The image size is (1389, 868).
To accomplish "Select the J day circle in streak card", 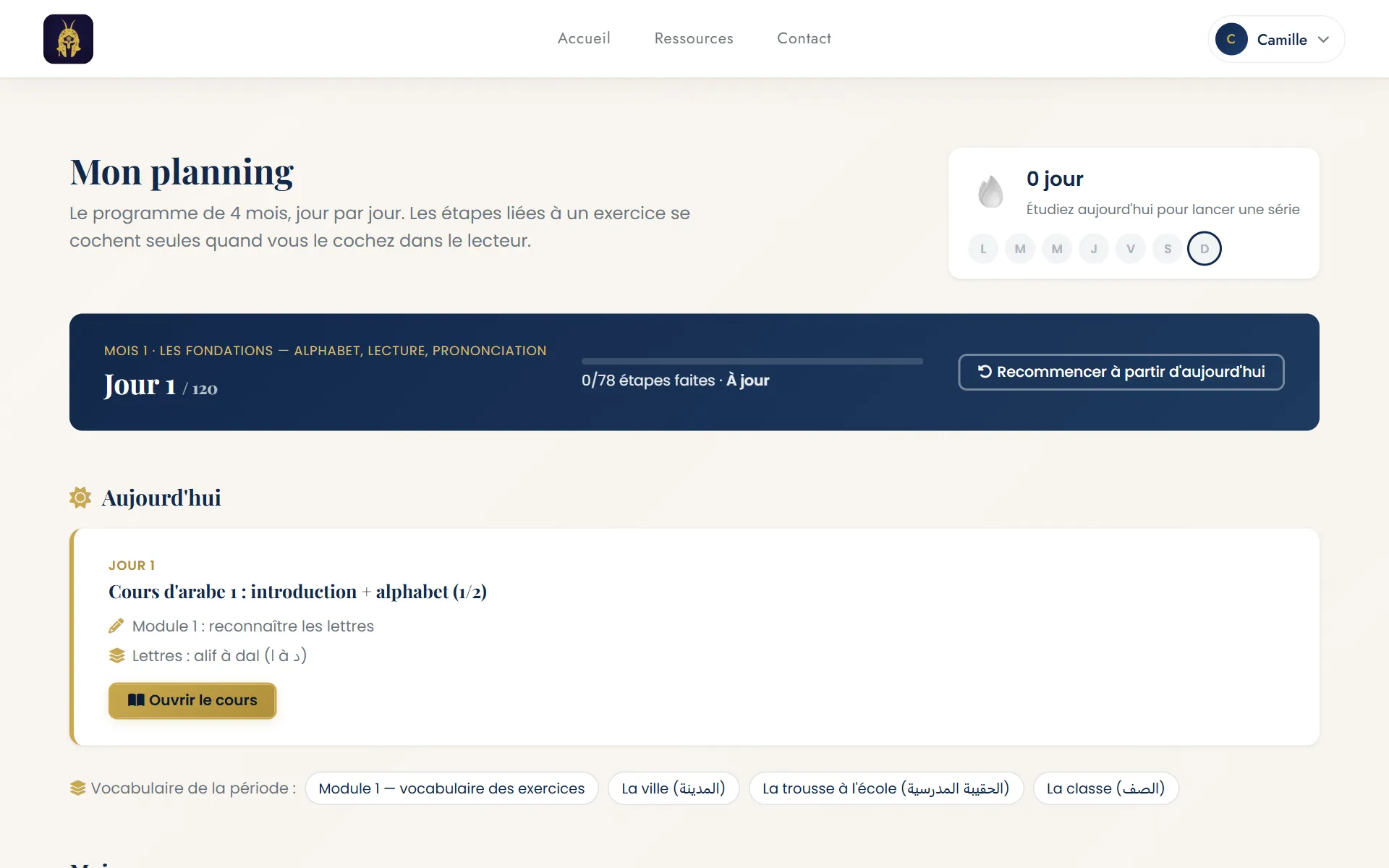I will click(1094, 249).
